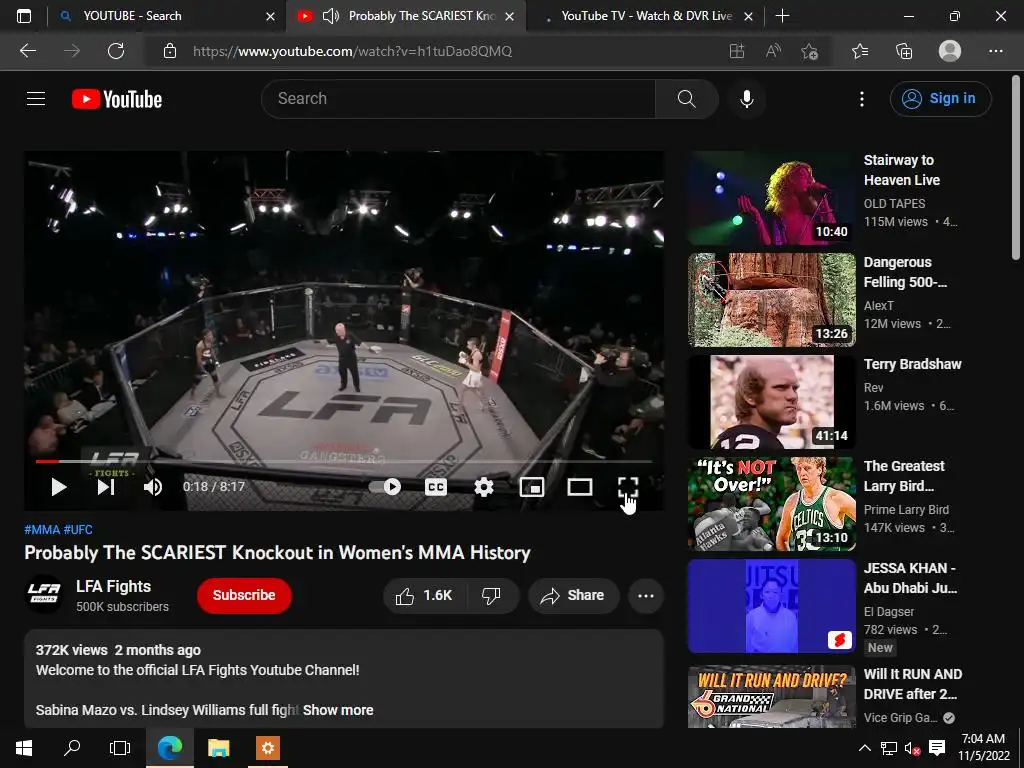Open File Explorer from taskbar
1024x768 pixels.
point(219,748)
